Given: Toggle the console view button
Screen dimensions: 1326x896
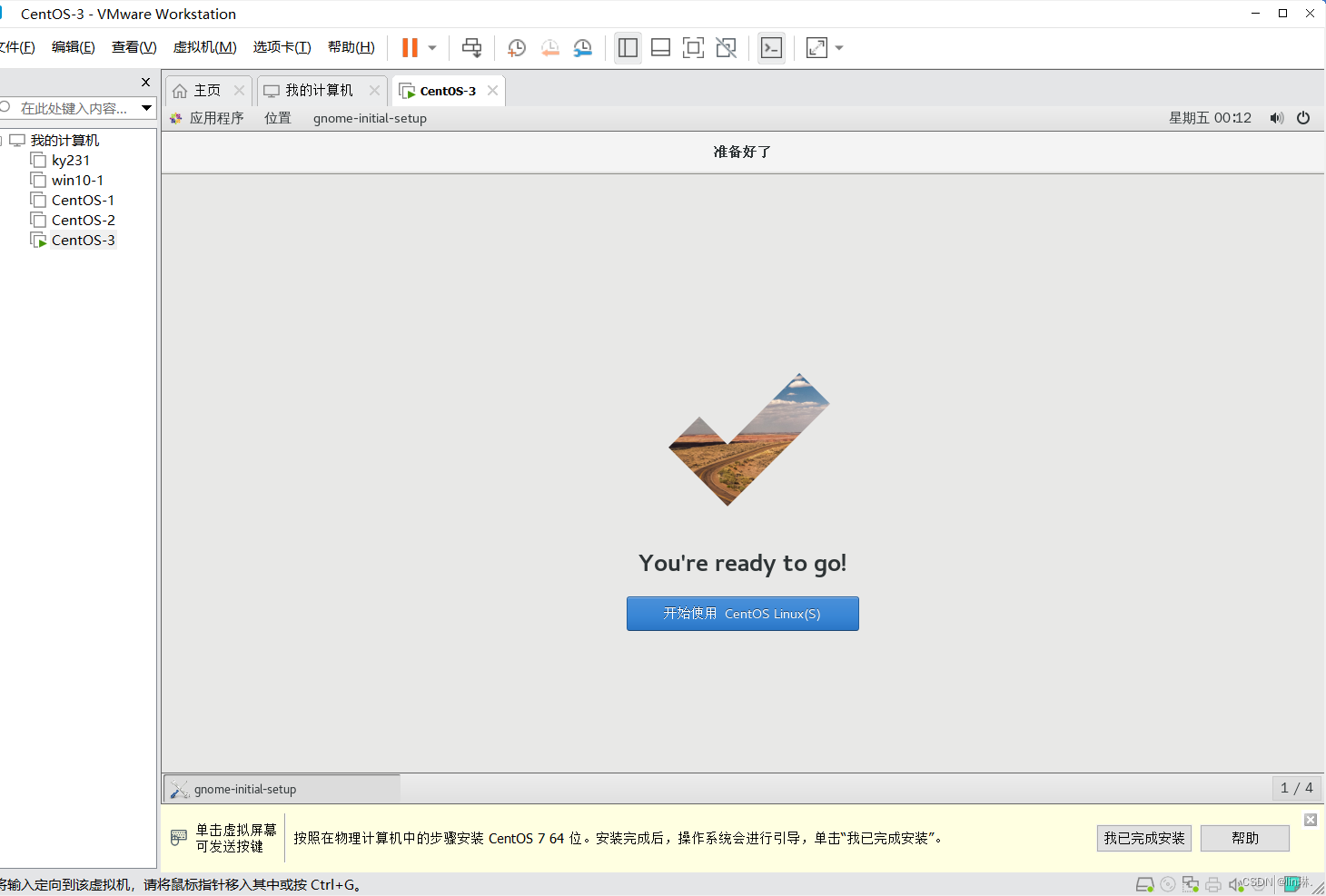Looking at the screenshot, I should point(771,47).
